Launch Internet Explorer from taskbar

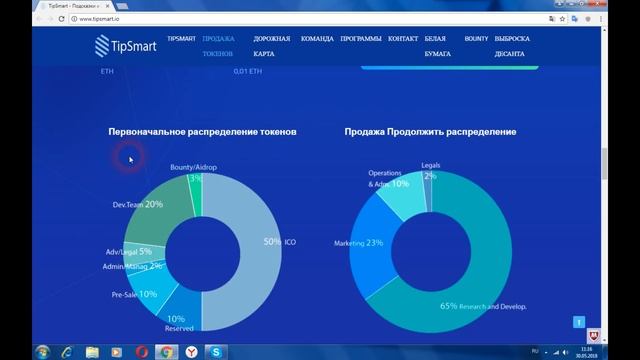67,352
